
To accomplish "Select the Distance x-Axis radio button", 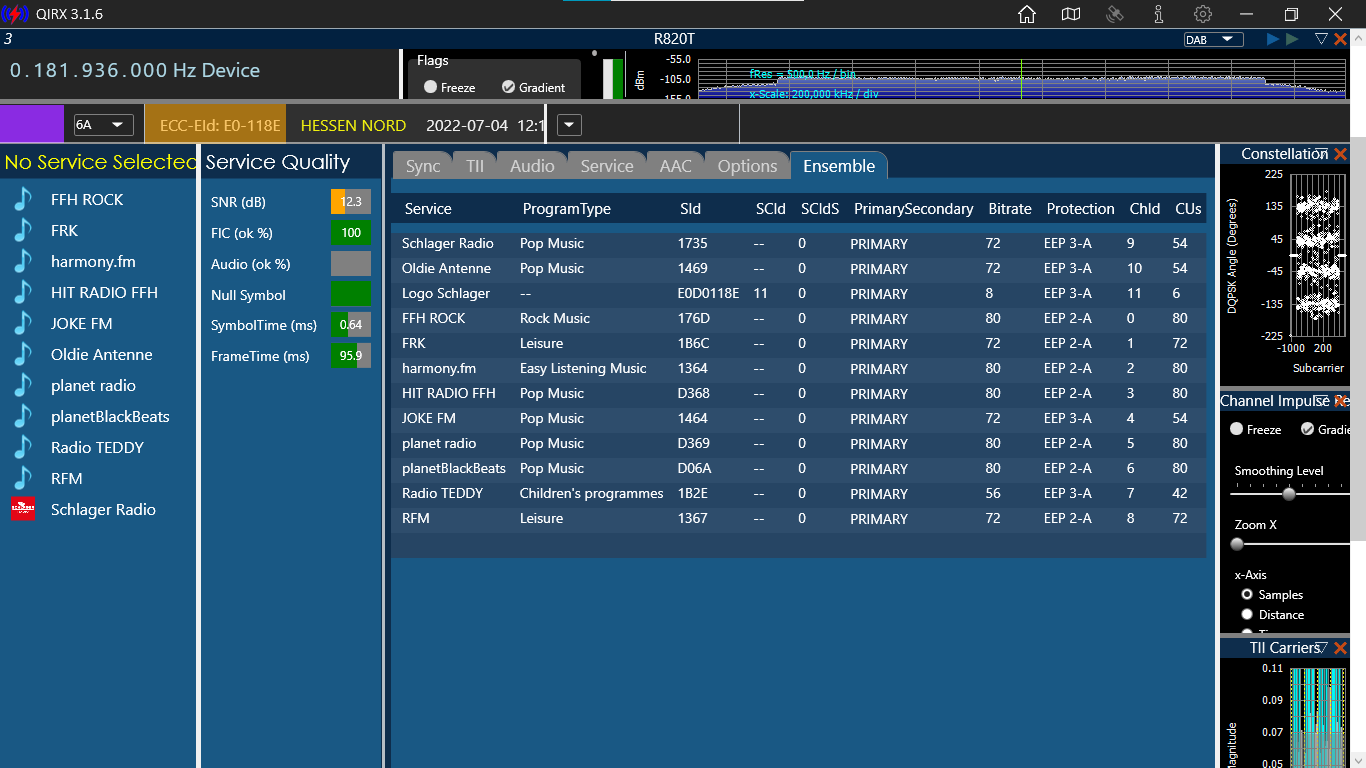I will pyautogui.click(x=1247, y=614).
